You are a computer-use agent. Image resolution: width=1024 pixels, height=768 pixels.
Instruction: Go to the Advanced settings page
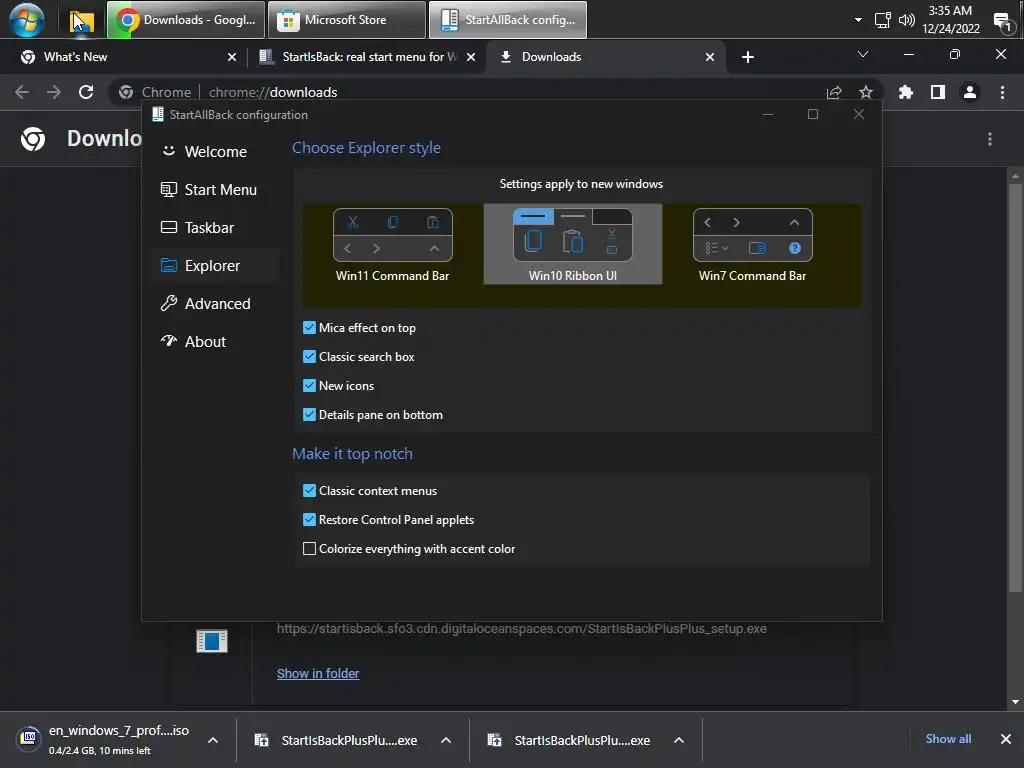pyautogui.click(x=216, y=304)
